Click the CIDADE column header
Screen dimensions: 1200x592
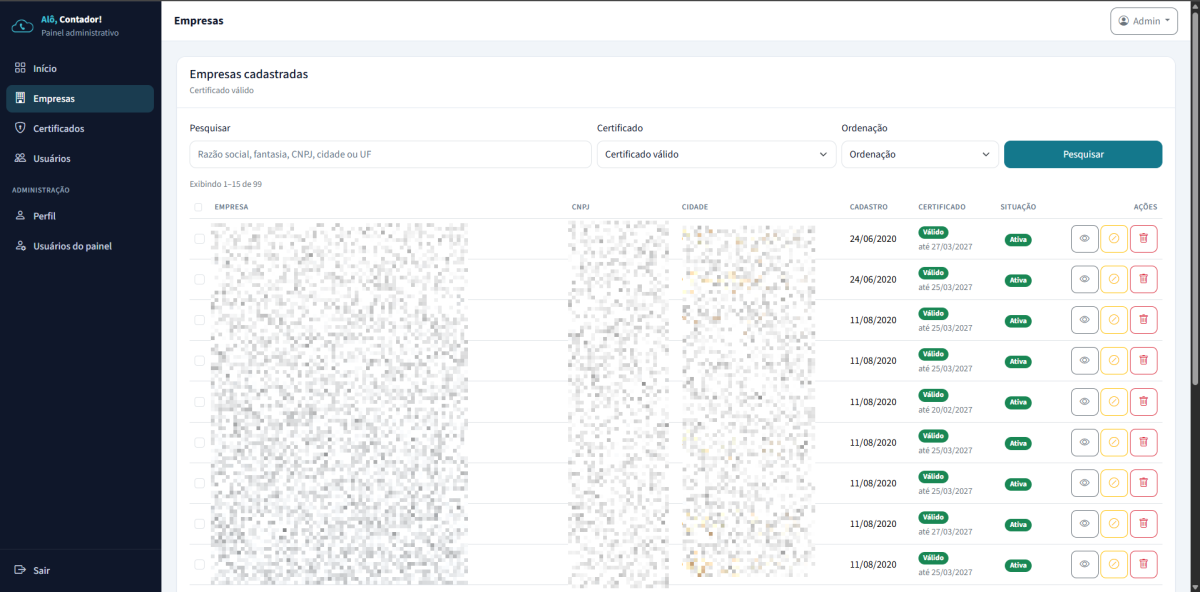tap(695, 207)
